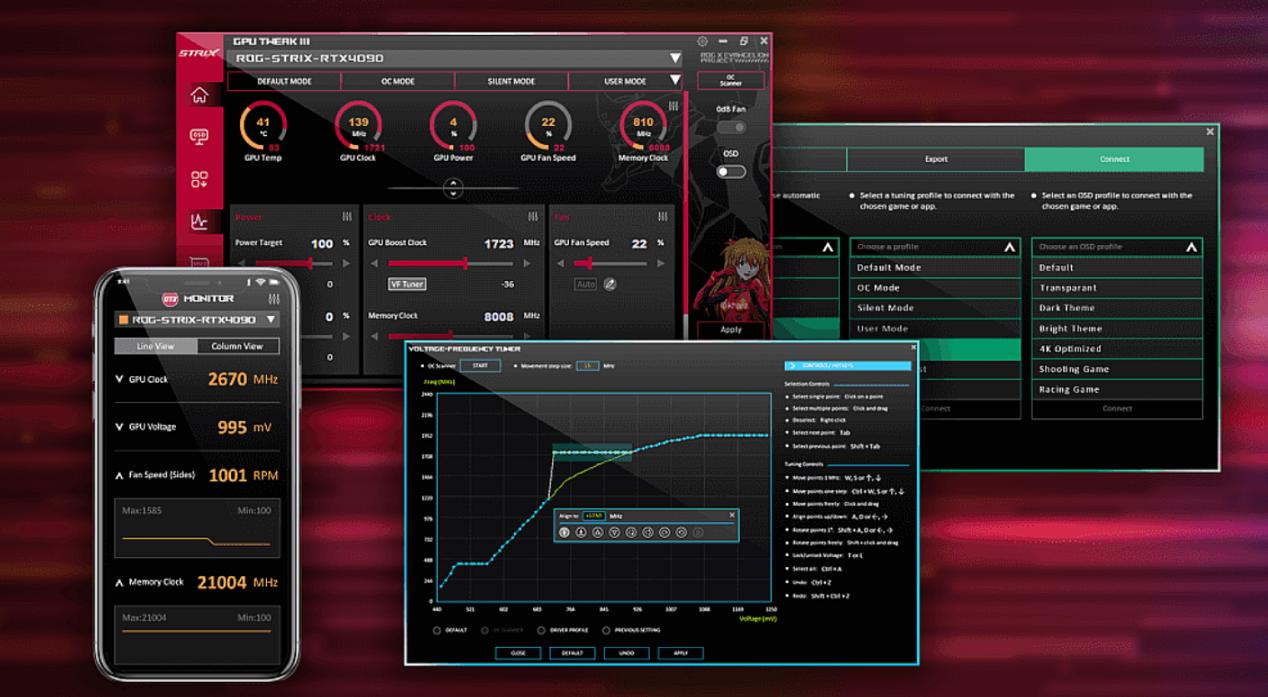Open Fan panel settings sliders icon
This screenshot has width=1268, height=697.
coord(663,217)
